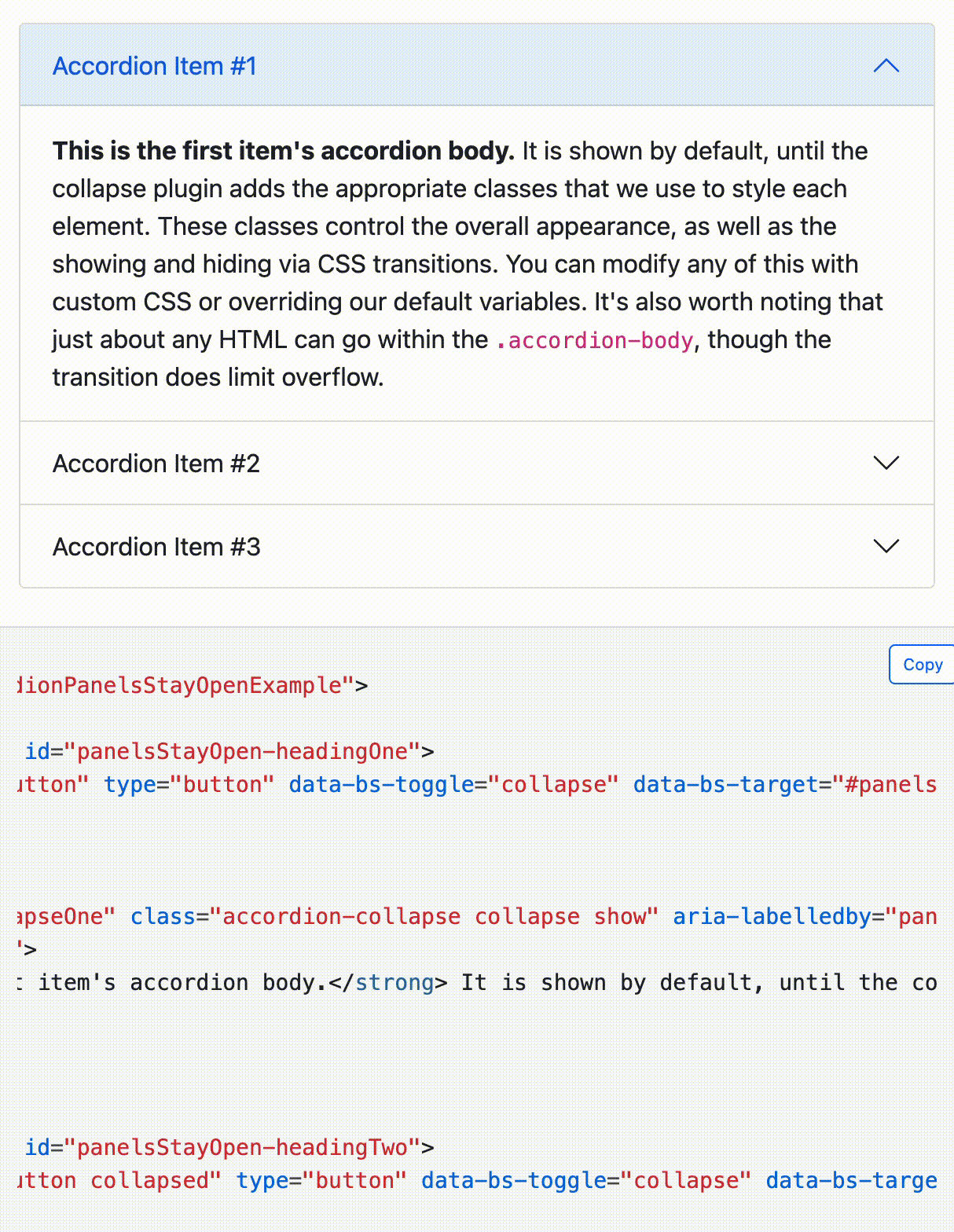Click the panelsStayOpen-headingOne id in the code
954x1232 pixels.
point(243,751)
